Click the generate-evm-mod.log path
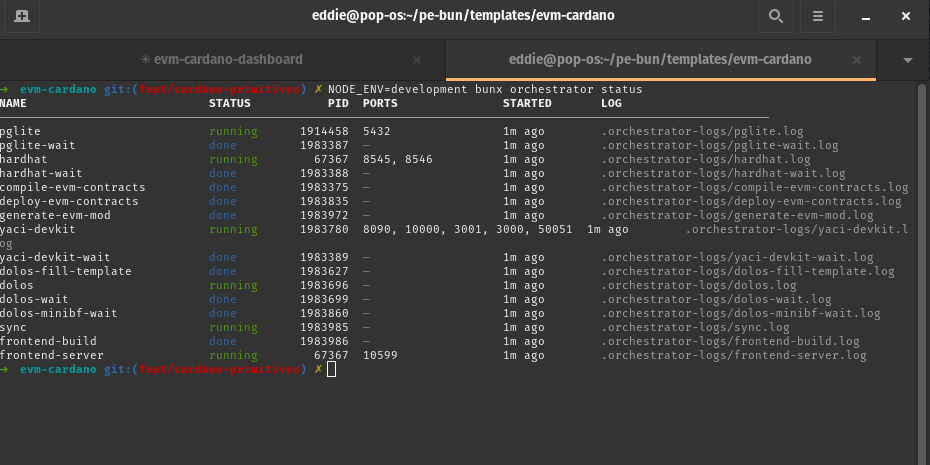 [737, 215]
